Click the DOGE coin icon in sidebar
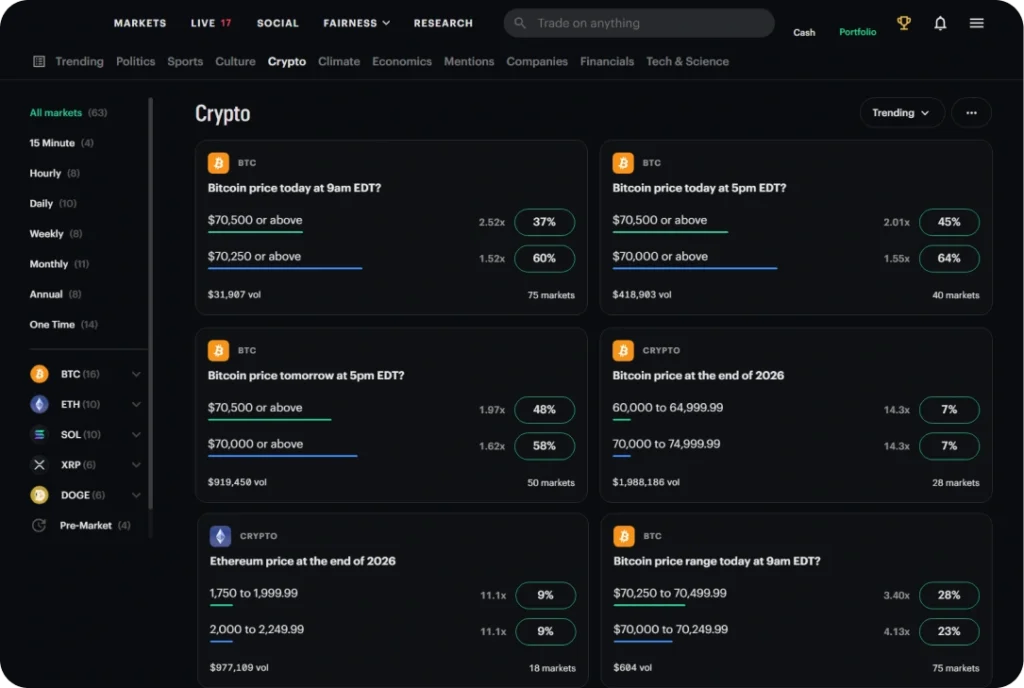Image resolution: width=1024 pixels, height=688 pixels. point(39,495)
